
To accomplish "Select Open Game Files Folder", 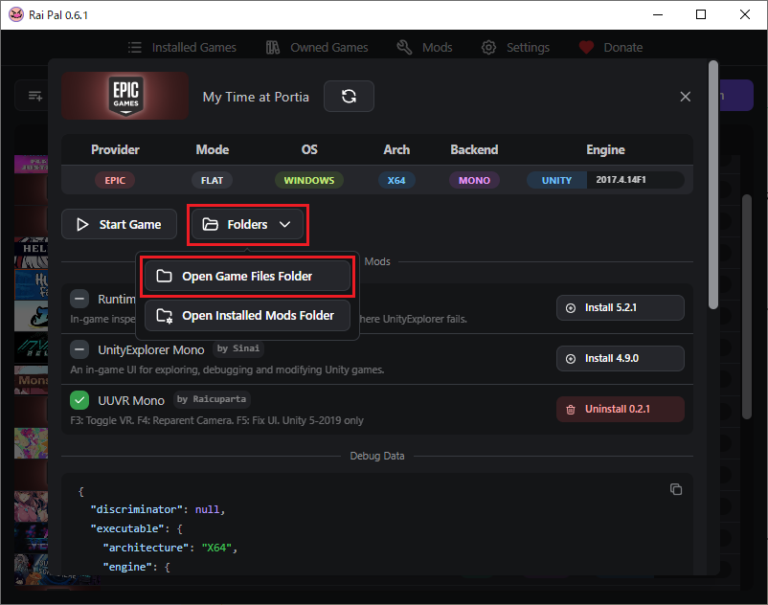I will tap(247, 277).
